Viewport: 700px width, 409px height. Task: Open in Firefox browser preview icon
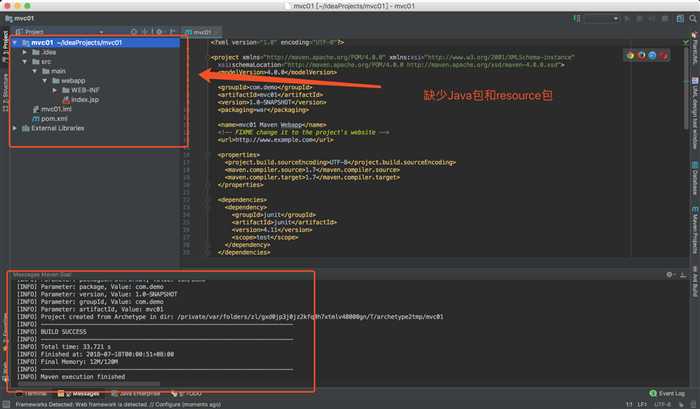click(642, 56)
